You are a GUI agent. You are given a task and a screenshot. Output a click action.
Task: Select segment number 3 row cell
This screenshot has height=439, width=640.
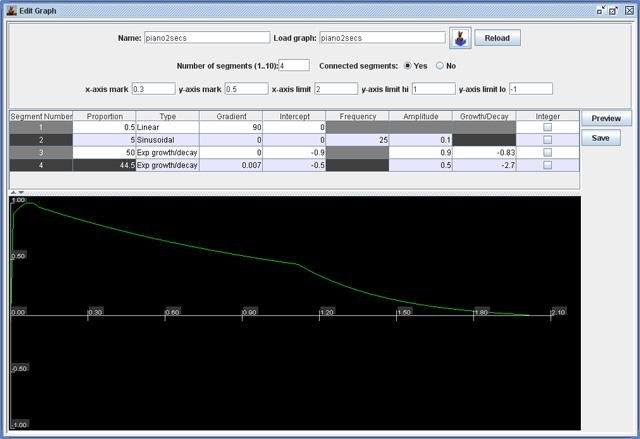click(41, 153)
